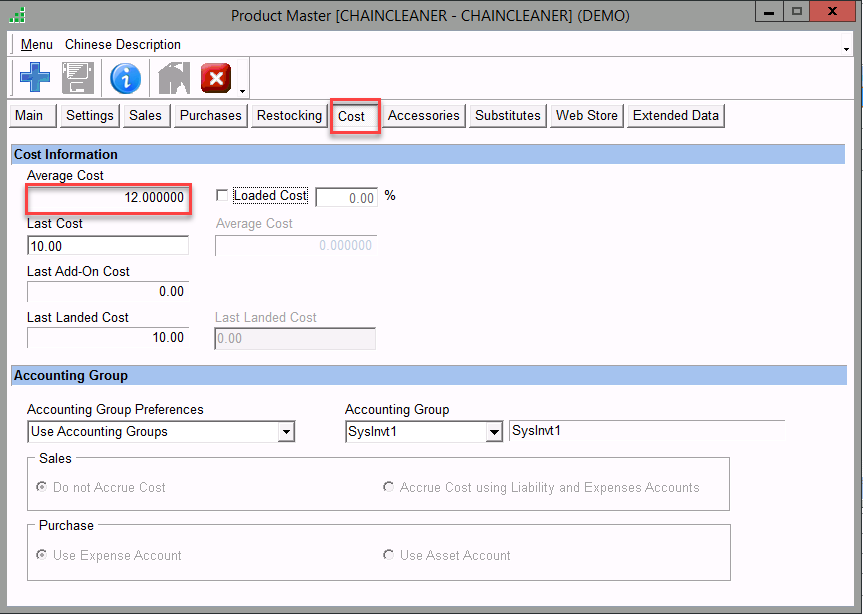Switch to the Extended Data tab

click(x=675, y=116)
